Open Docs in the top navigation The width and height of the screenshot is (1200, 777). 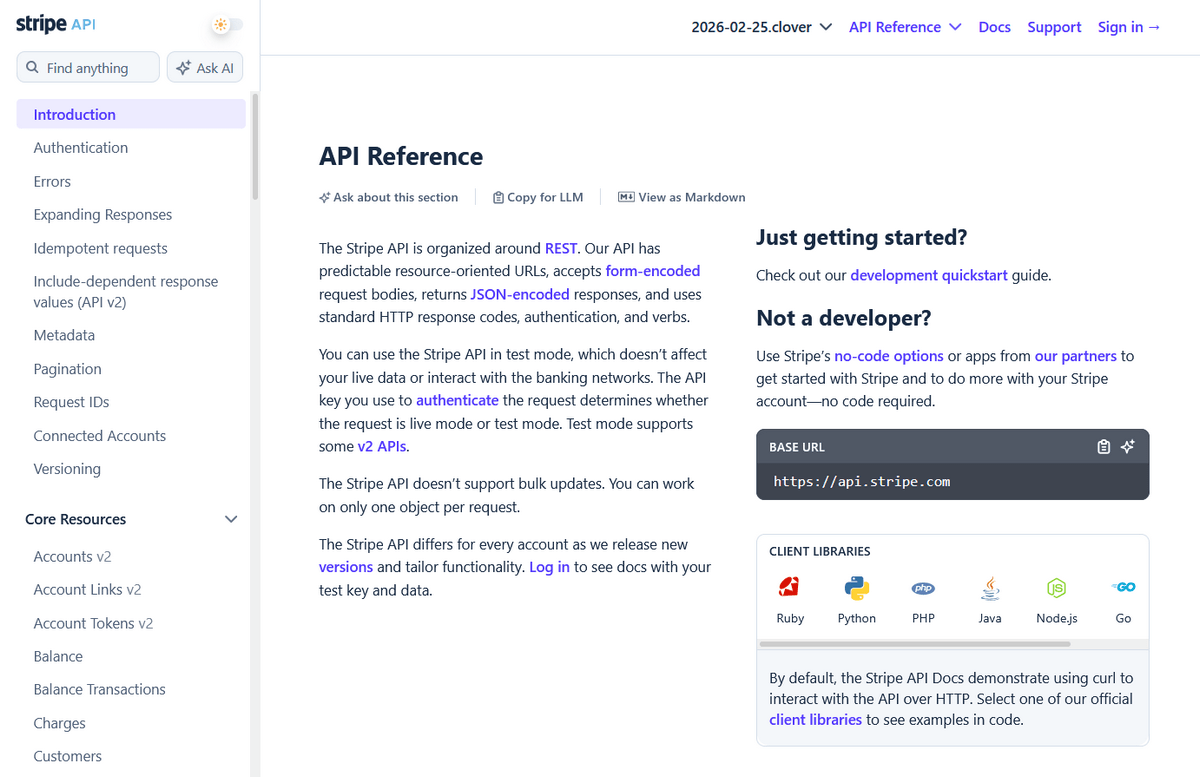pyautogui.click(x=994, y=27)
